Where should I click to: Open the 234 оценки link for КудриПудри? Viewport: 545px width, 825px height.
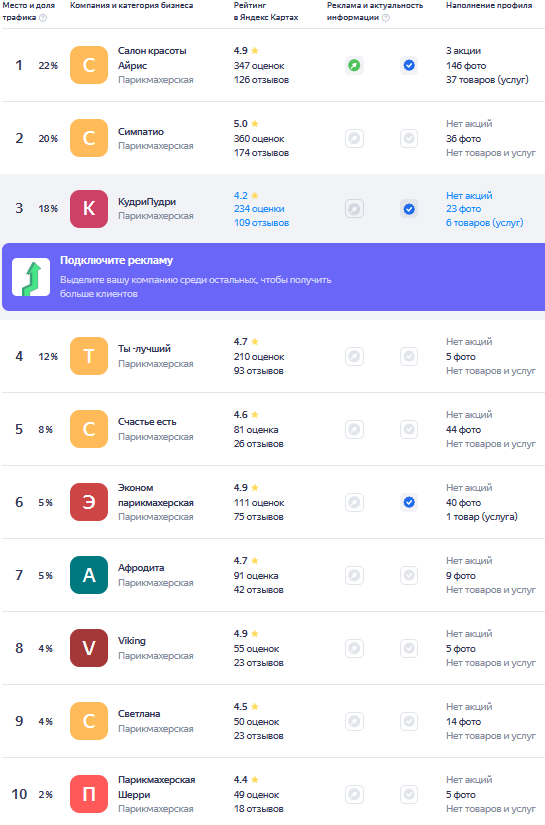tap(259, 209)
